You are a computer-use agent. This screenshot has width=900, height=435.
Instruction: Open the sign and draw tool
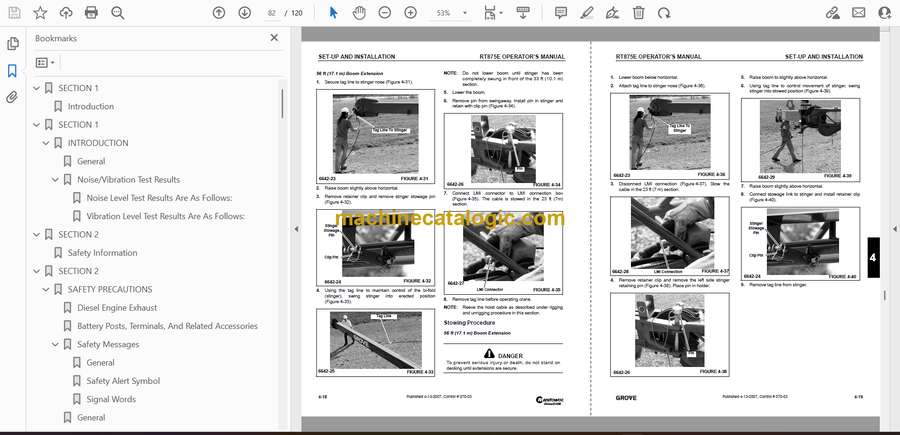[x=612, y=13]
